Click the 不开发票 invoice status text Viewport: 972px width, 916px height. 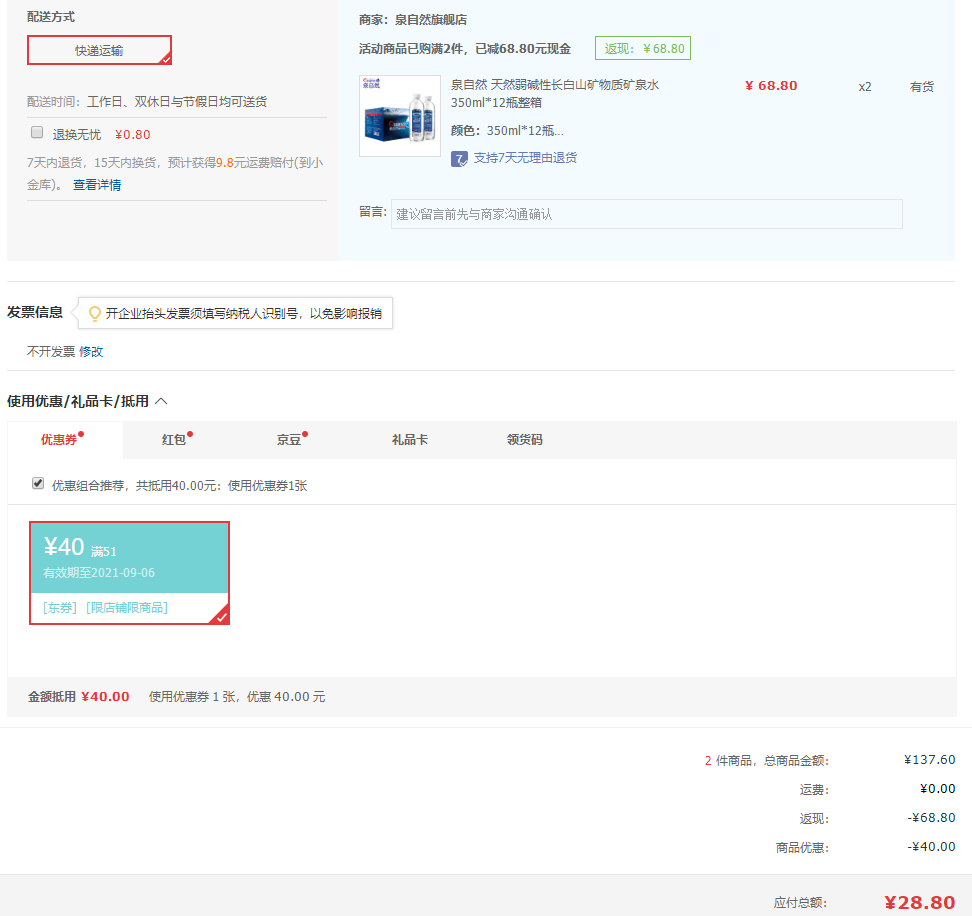51,351
